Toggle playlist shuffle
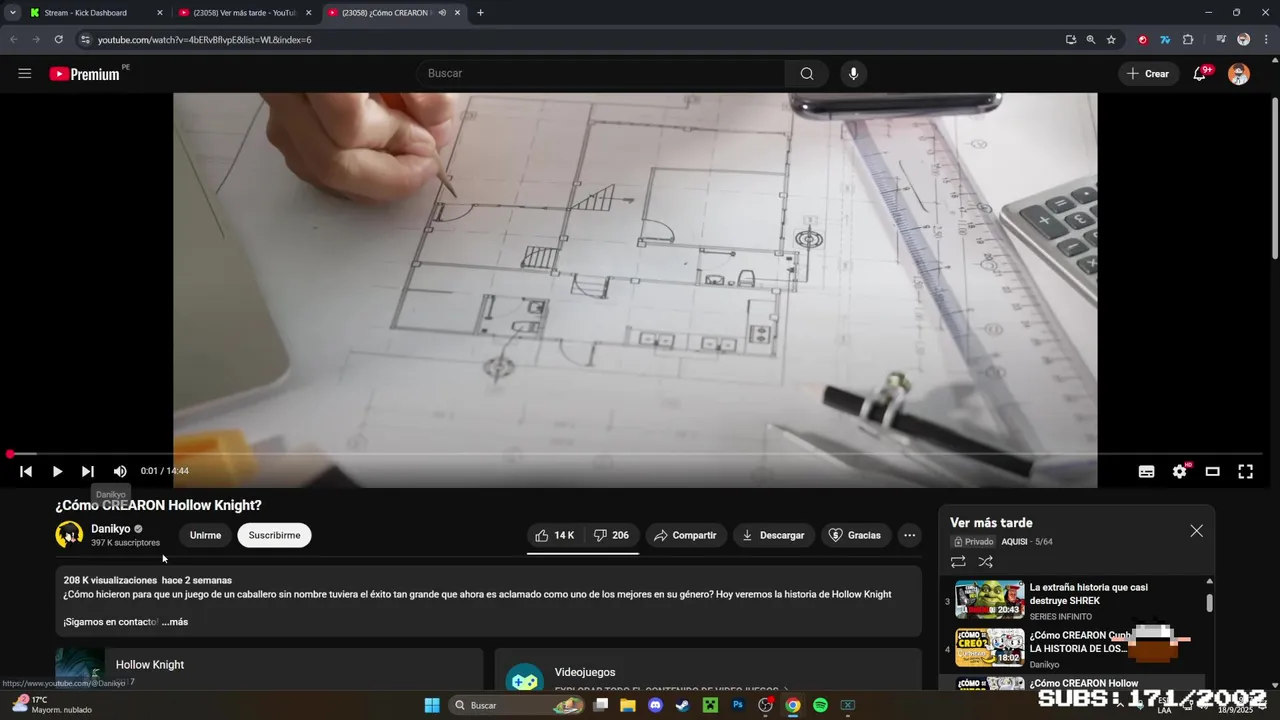The width and height of the screenshot is (1280, 720). coord(986,562)
